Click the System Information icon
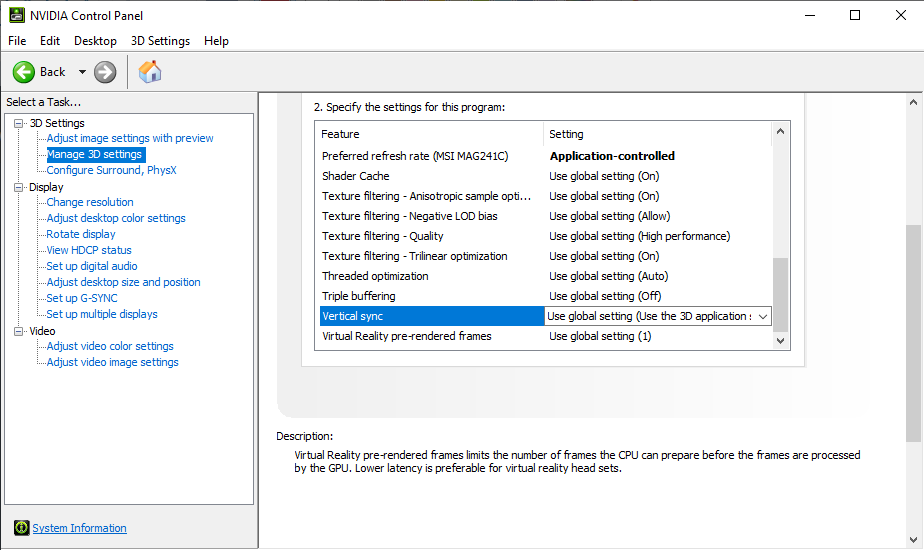Image resolution: width=924 pixels, height=550 pixels. click(x=21, y=528)
